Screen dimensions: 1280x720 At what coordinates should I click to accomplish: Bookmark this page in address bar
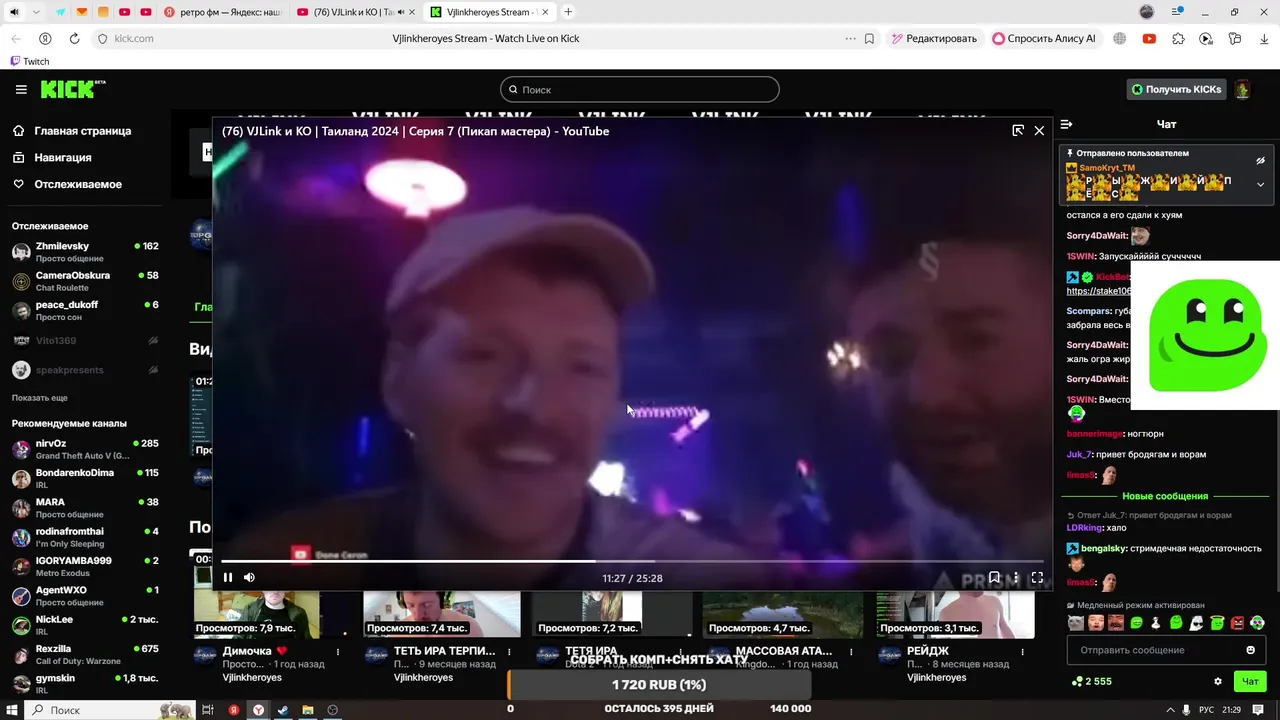point(869,38)
